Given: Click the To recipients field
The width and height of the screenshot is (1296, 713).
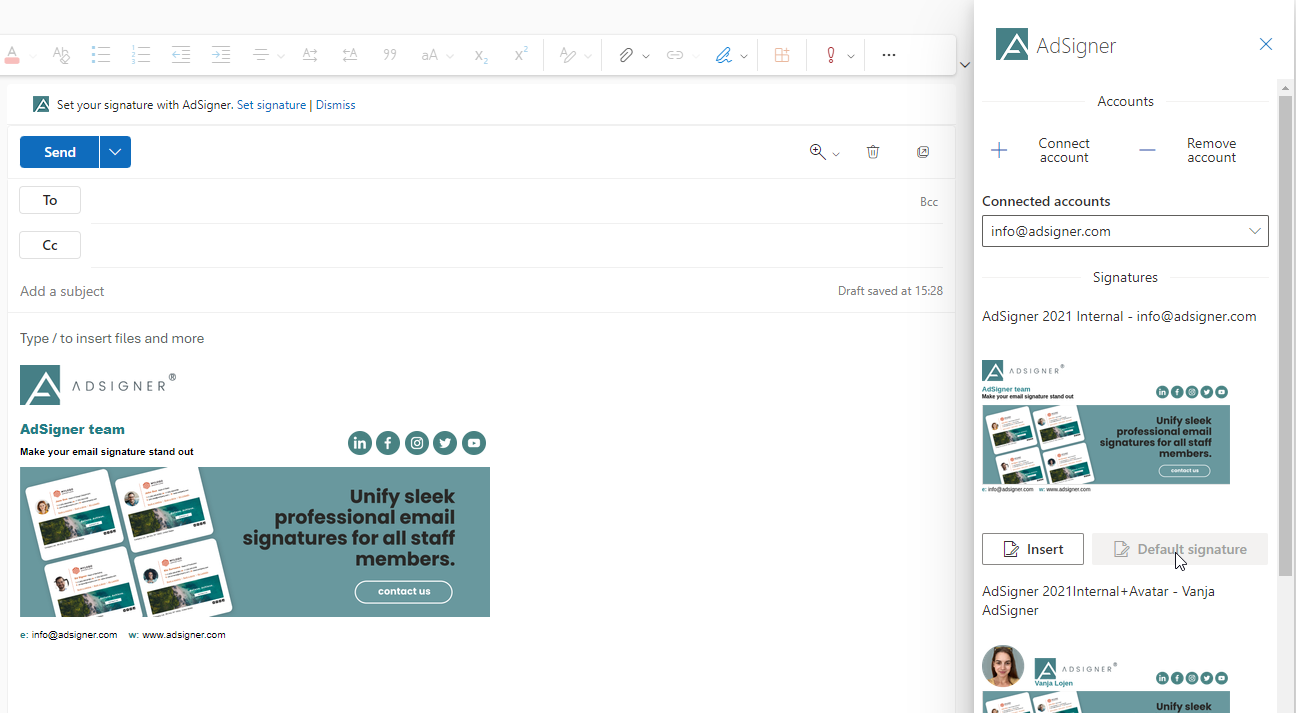Looking at the screenshot, I should click(x=500, y=201).
